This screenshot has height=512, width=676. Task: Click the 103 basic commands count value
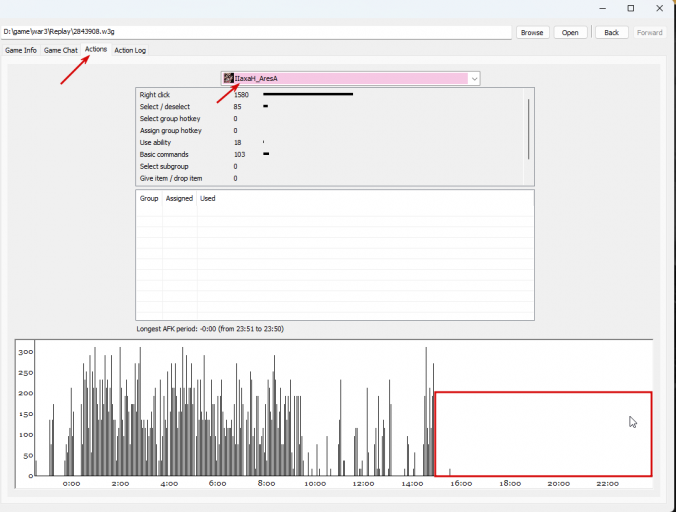239,154
